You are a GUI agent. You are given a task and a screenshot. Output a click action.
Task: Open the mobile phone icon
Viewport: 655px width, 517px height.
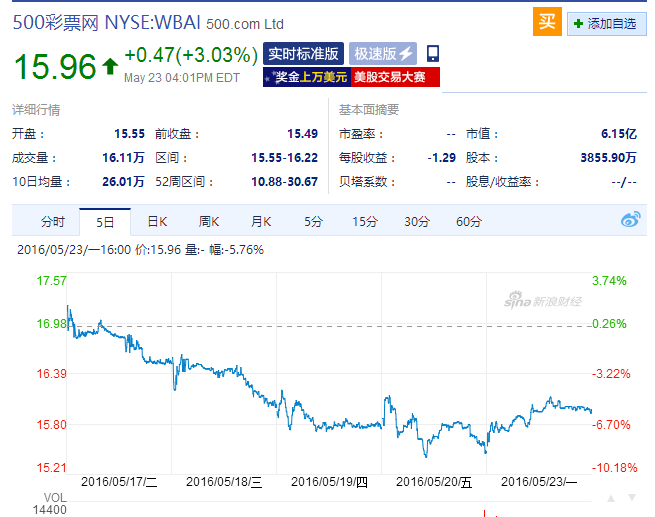pos(433,53)
